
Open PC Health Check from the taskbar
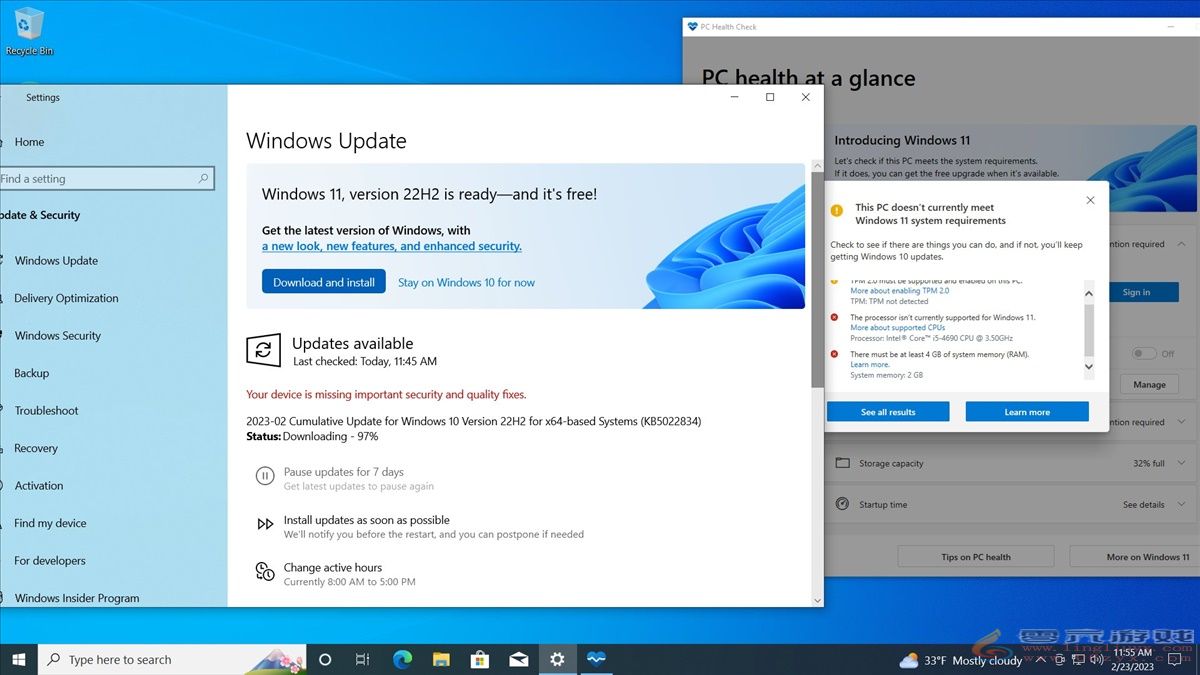tap(596, 659)
